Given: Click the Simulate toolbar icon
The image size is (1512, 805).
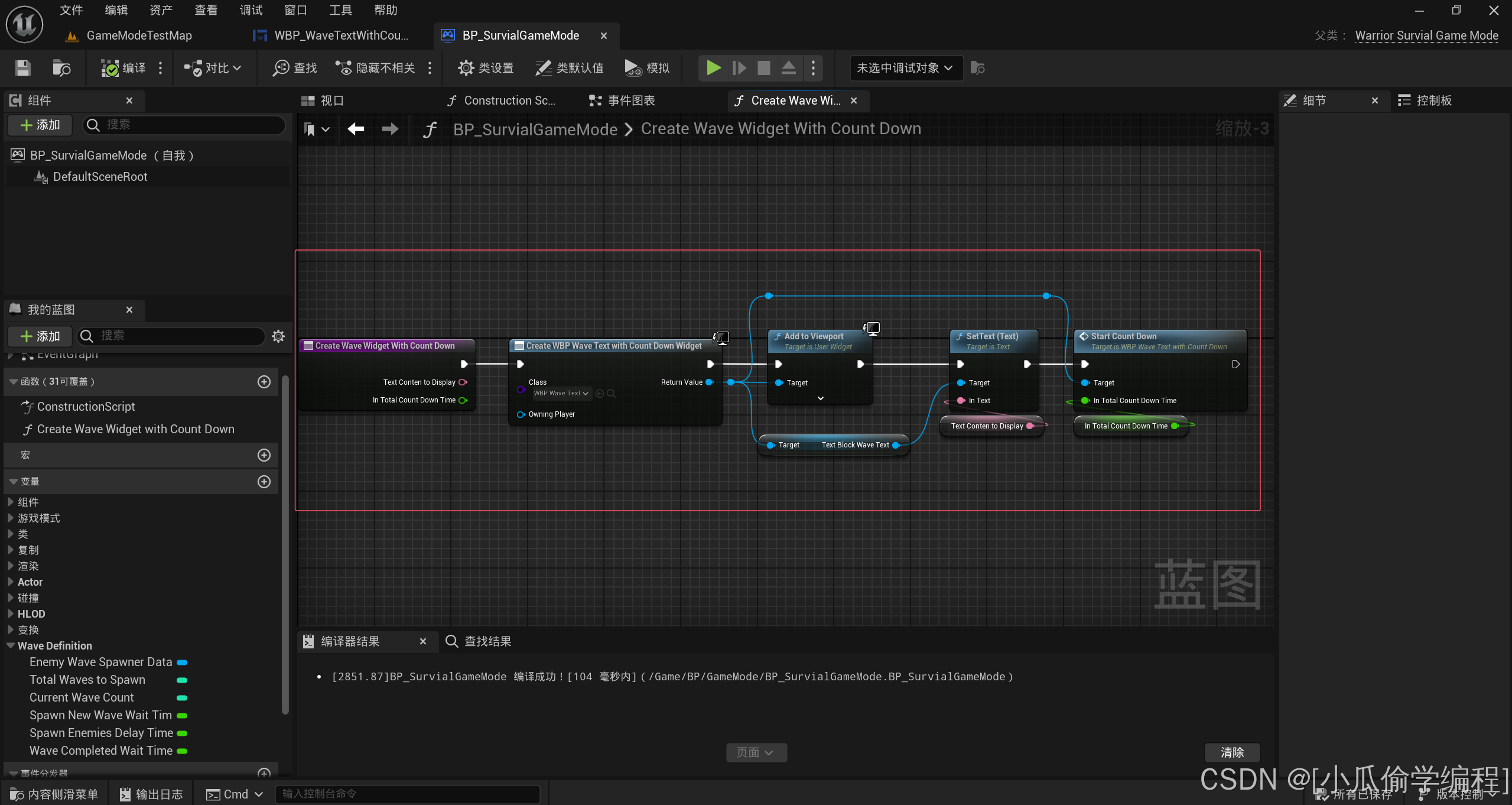Looking at the screenshot, I should pos(633,68).
